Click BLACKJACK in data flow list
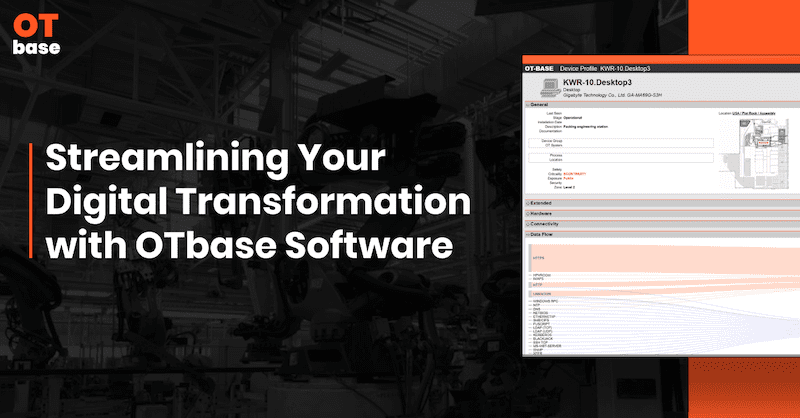The width and height of the screenshot is (800, 418). pos(543,338)
